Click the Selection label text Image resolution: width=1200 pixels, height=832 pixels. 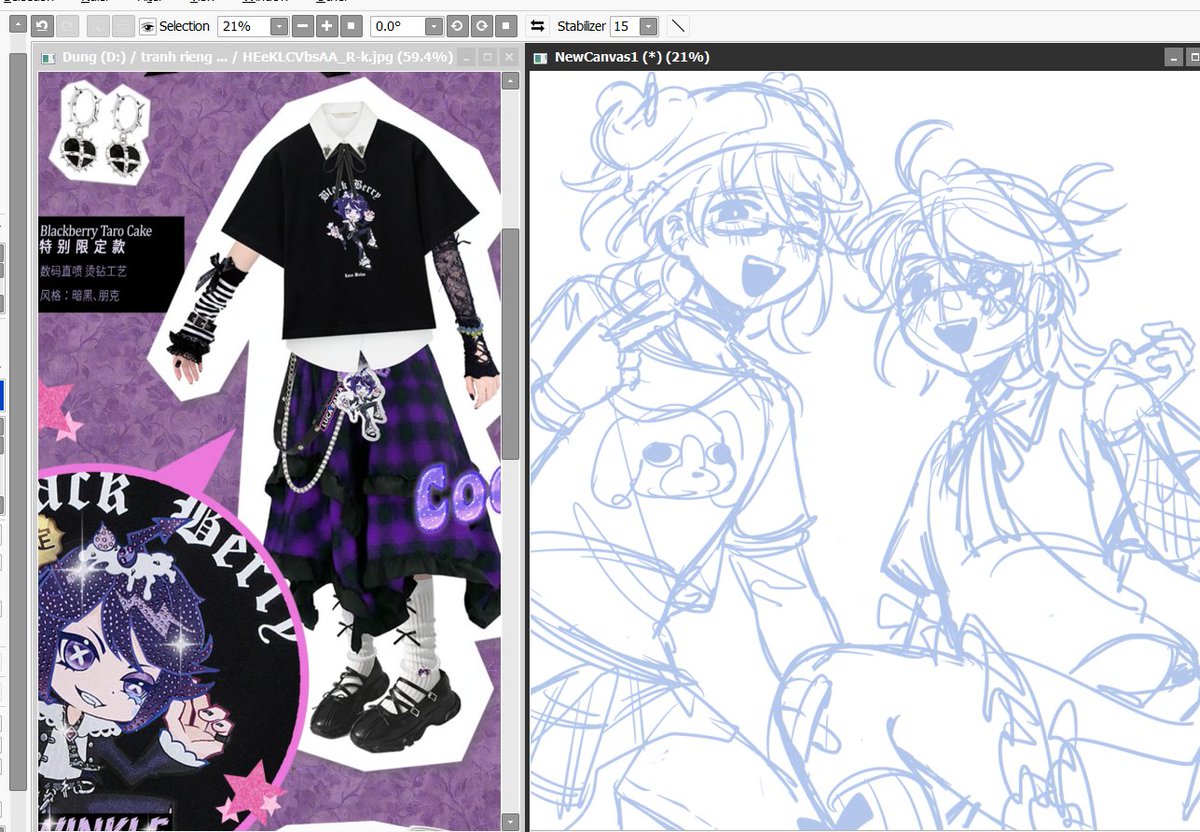coord(185,26)
